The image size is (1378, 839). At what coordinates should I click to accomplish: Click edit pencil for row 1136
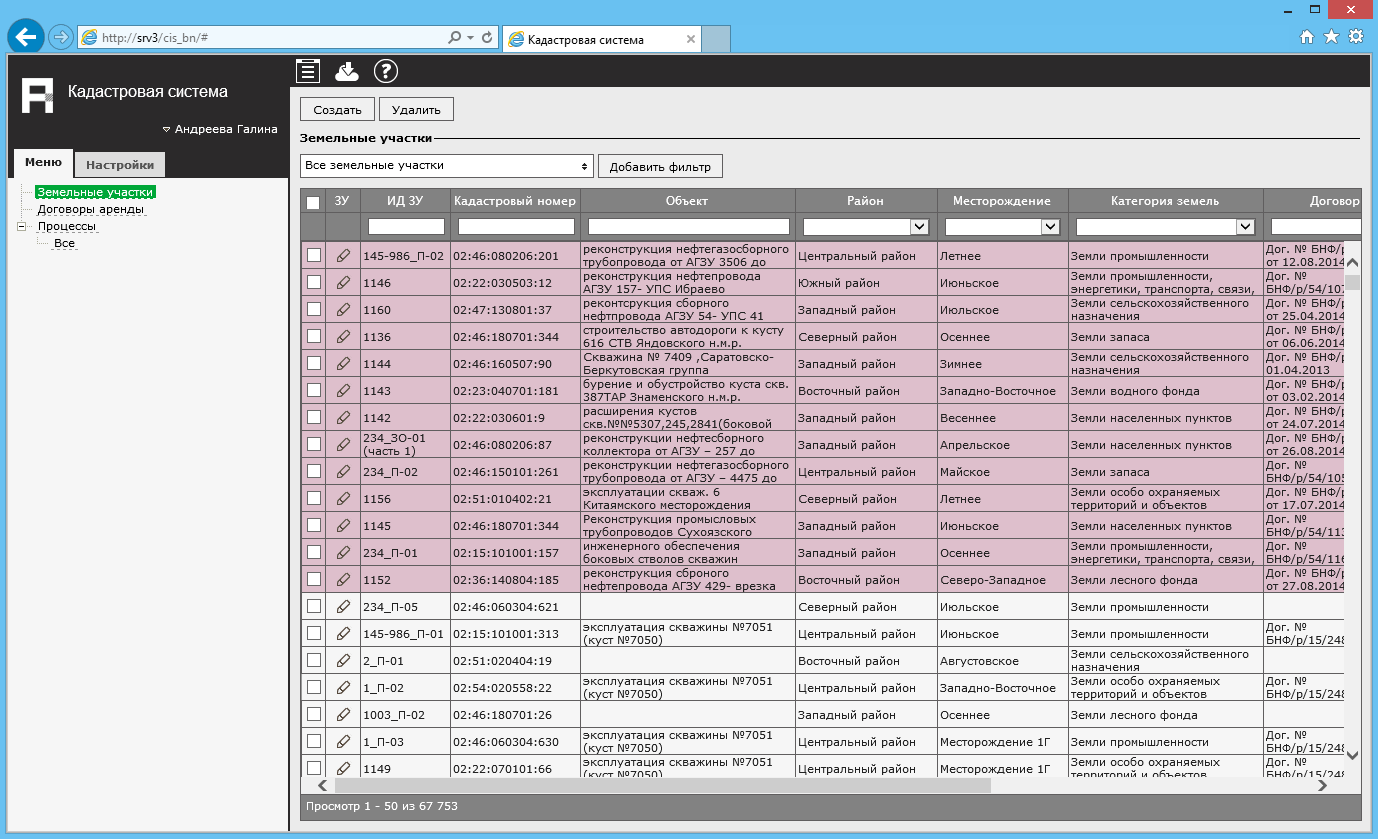point(343,336)
